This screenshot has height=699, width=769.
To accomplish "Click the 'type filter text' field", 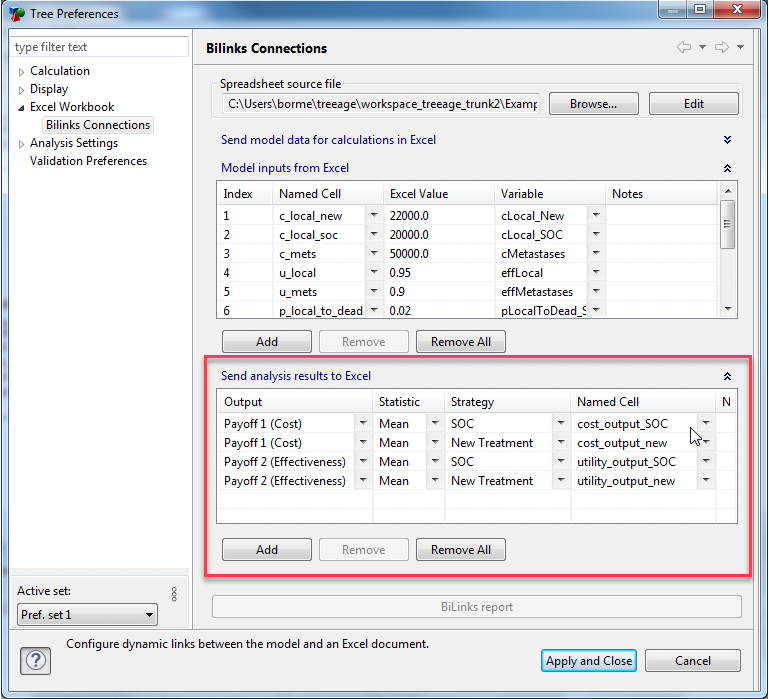I will [99, 47].
